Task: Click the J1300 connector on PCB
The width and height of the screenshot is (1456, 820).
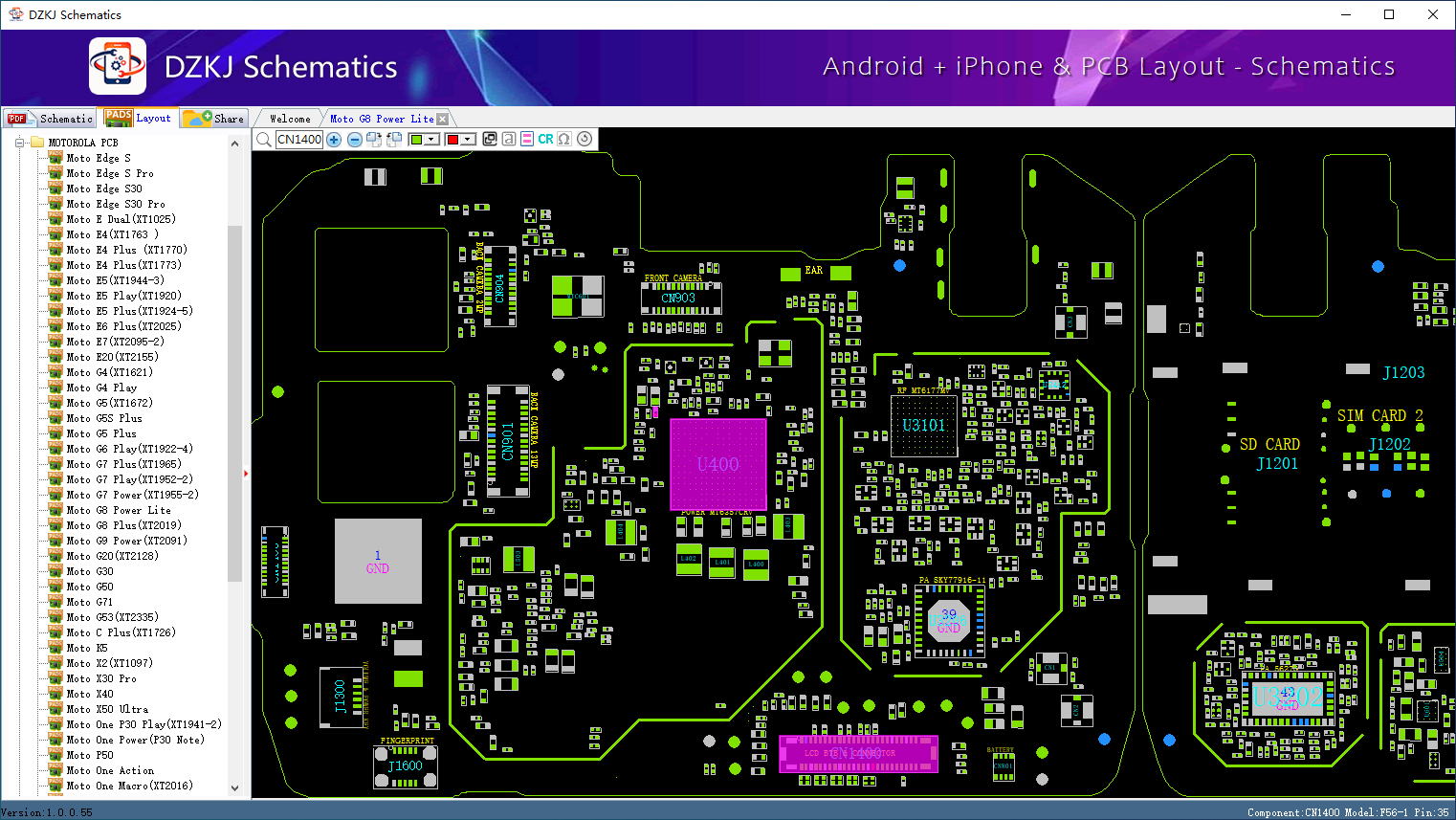Action: click(x=342, y=697)
